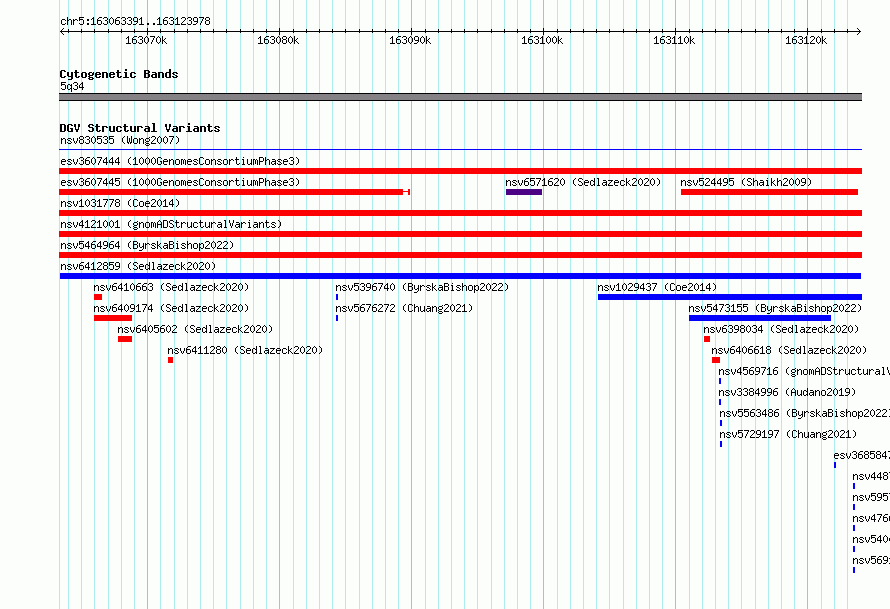This screenshot has width=890, height=609.
Task: Open variant label nsv830535 (Wong2007)
Action: coord(120,140)
